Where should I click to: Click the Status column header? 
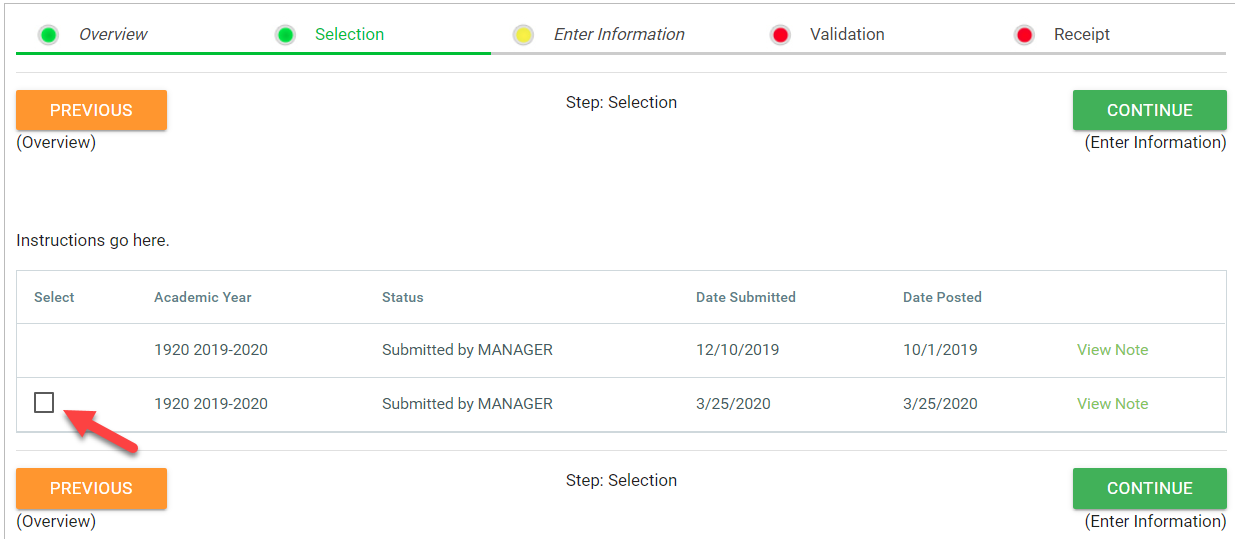(402, 297)
